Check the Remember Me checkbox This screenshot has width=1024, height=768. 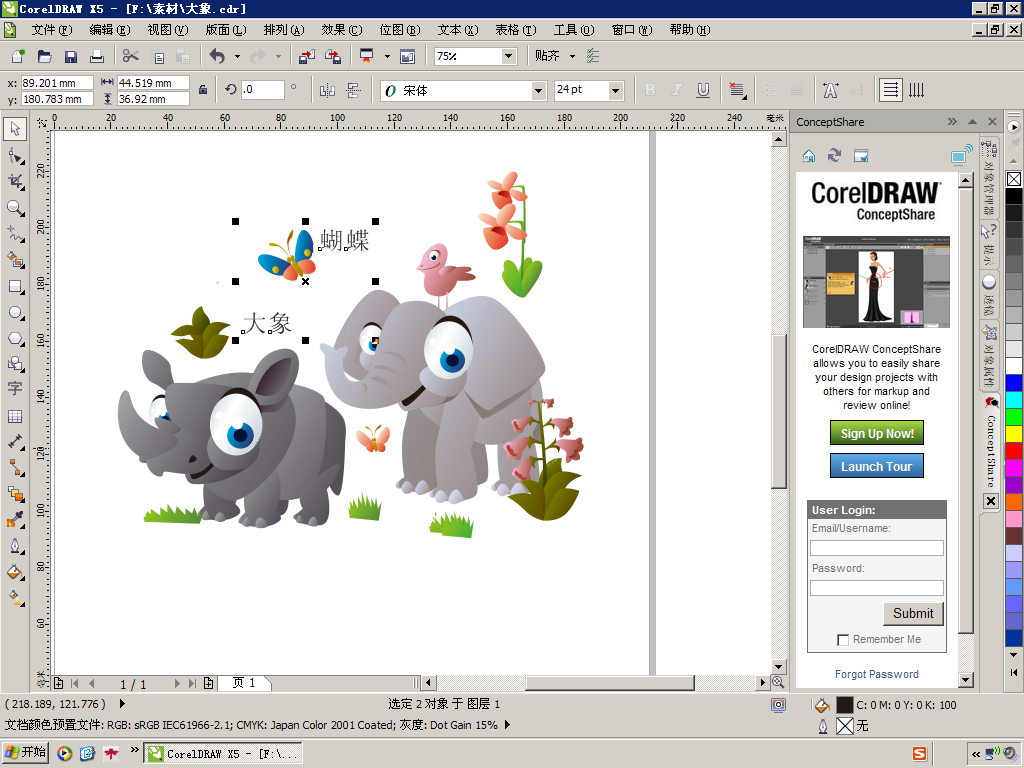tap(843, 640)
